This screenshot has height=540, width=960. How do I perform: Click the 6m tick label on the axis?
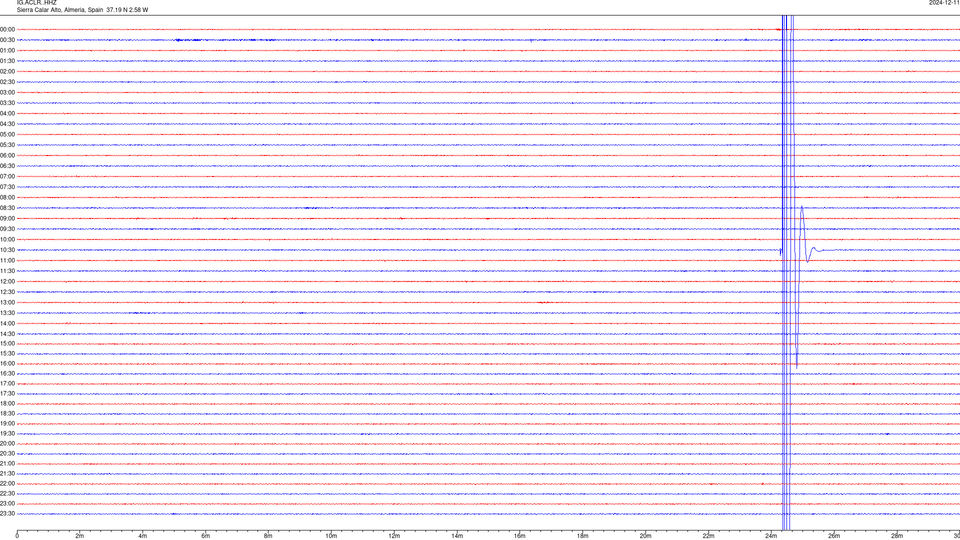206,536
